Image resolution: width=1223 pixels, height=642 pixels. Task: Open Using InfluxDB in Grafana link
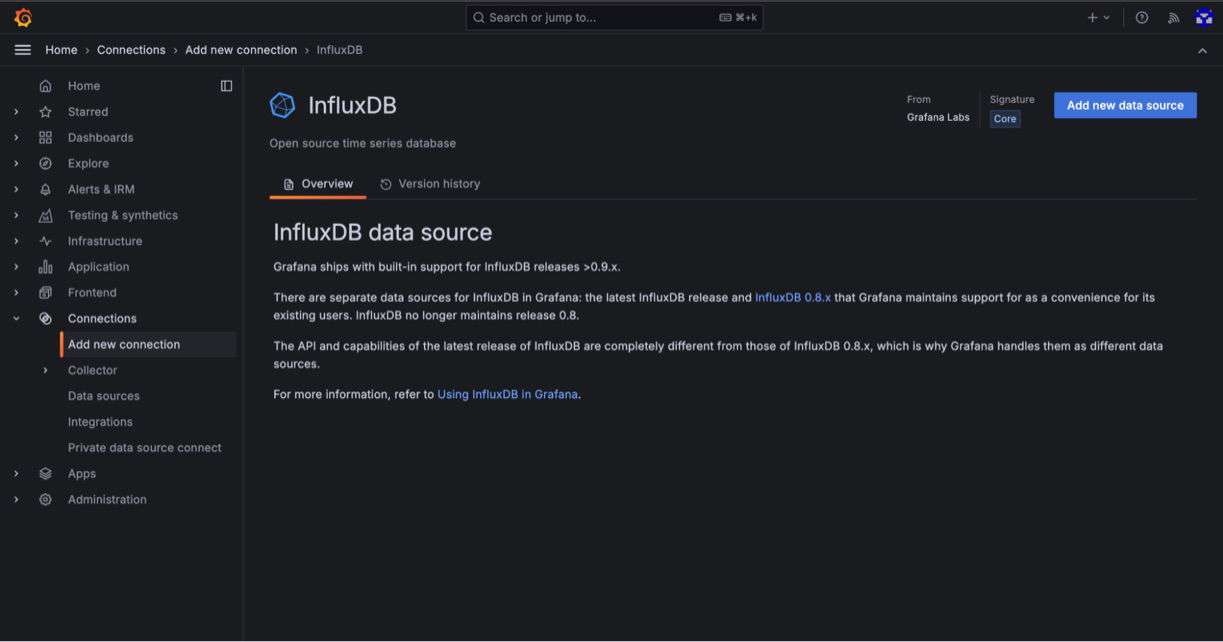coord(507,394)
